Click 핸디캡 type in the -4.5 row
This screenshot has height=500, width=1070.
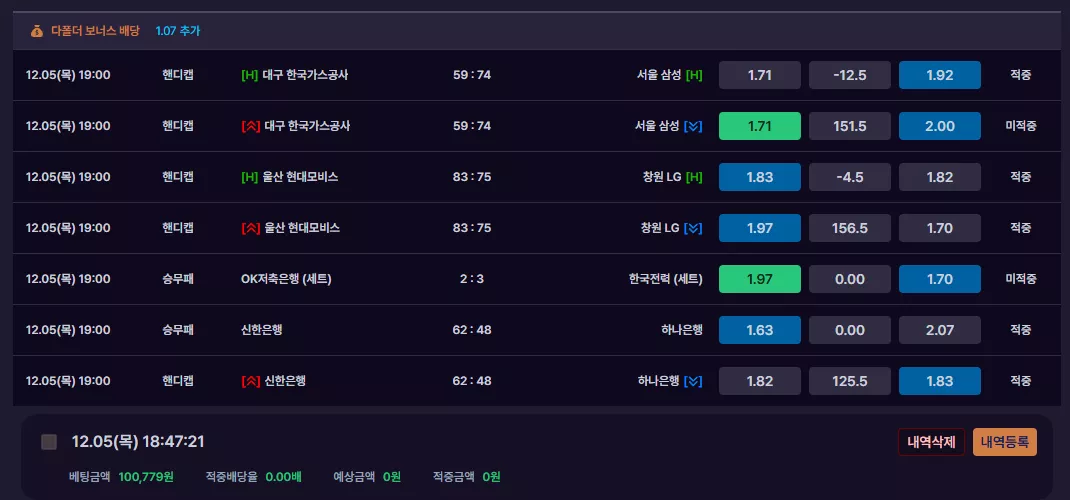click(178, 177)
